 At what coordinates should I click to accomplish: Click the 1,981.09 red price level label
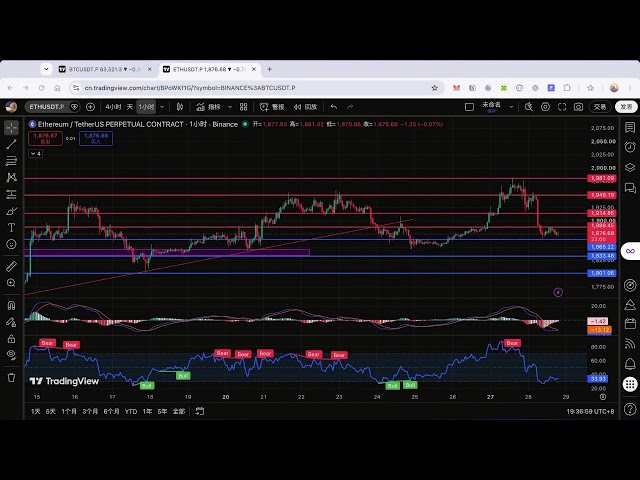pyautogui.click(x=602, y=178)
